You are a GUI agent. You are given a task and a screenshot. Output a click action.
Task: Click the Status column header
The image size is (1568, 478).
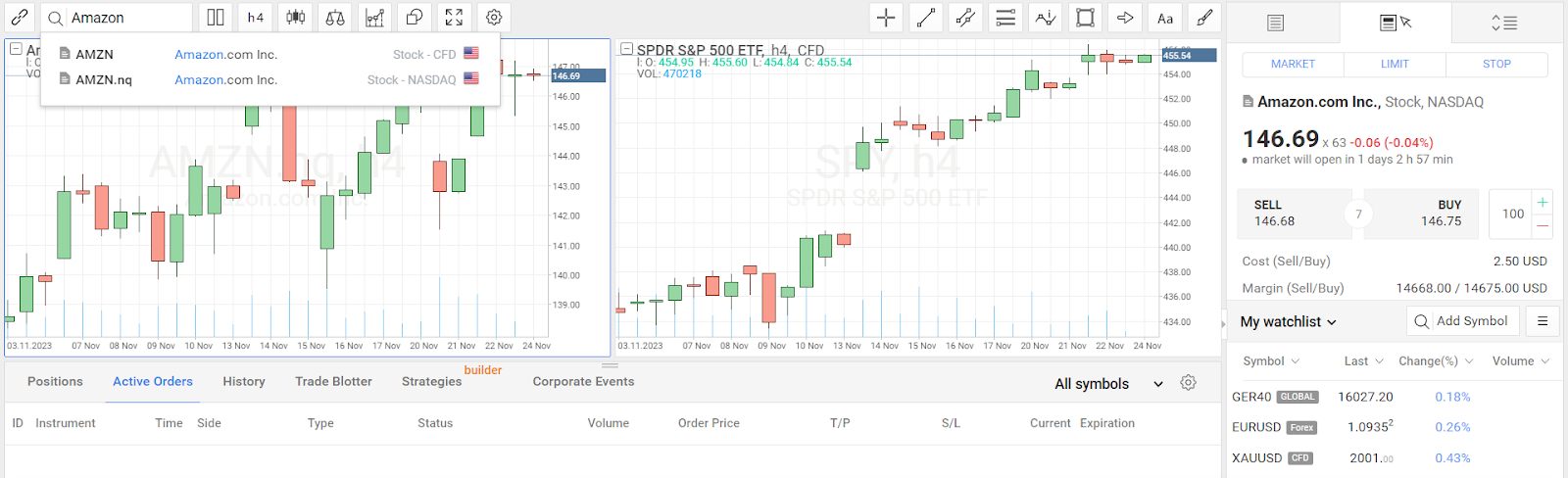435,423
